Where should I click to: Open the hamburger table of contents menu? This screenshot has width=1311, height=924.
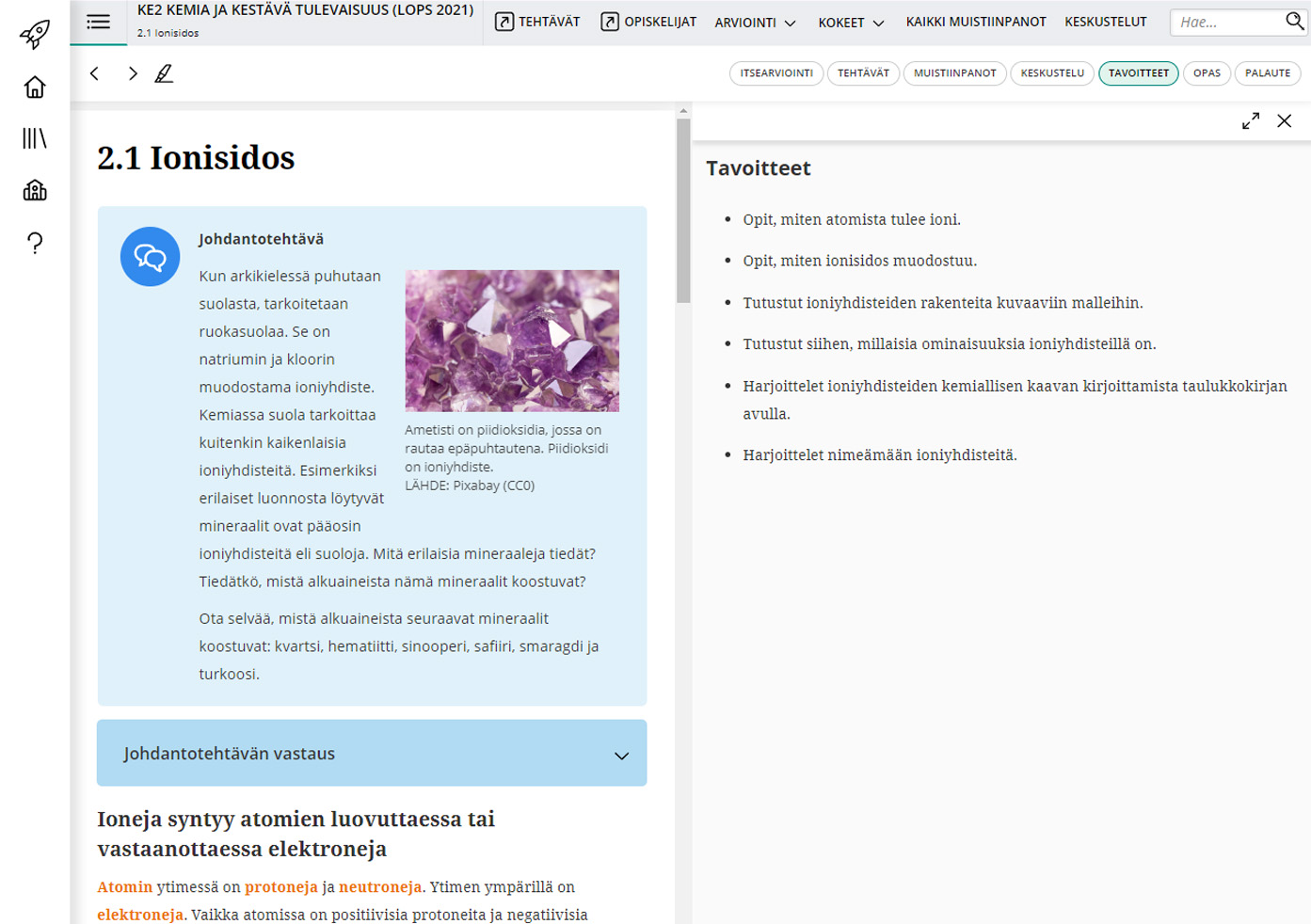coord(98,22)
